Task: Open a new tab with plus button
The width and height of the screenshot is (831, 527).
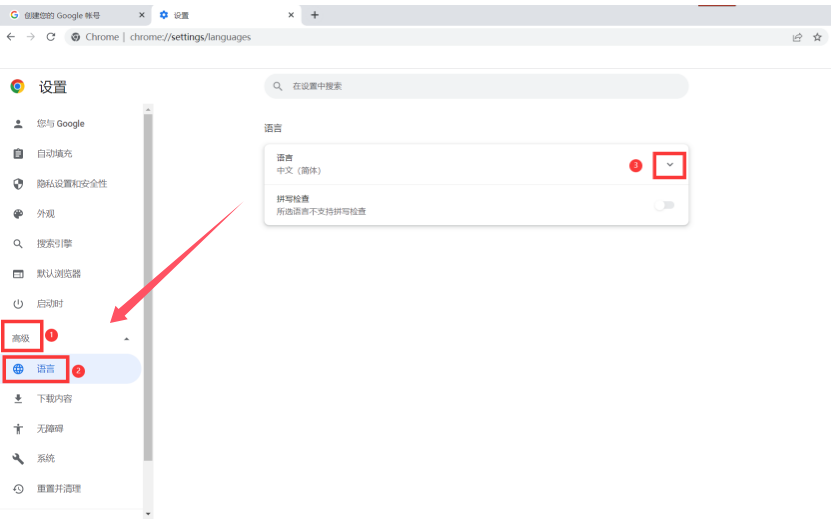Action: [315, 15]
